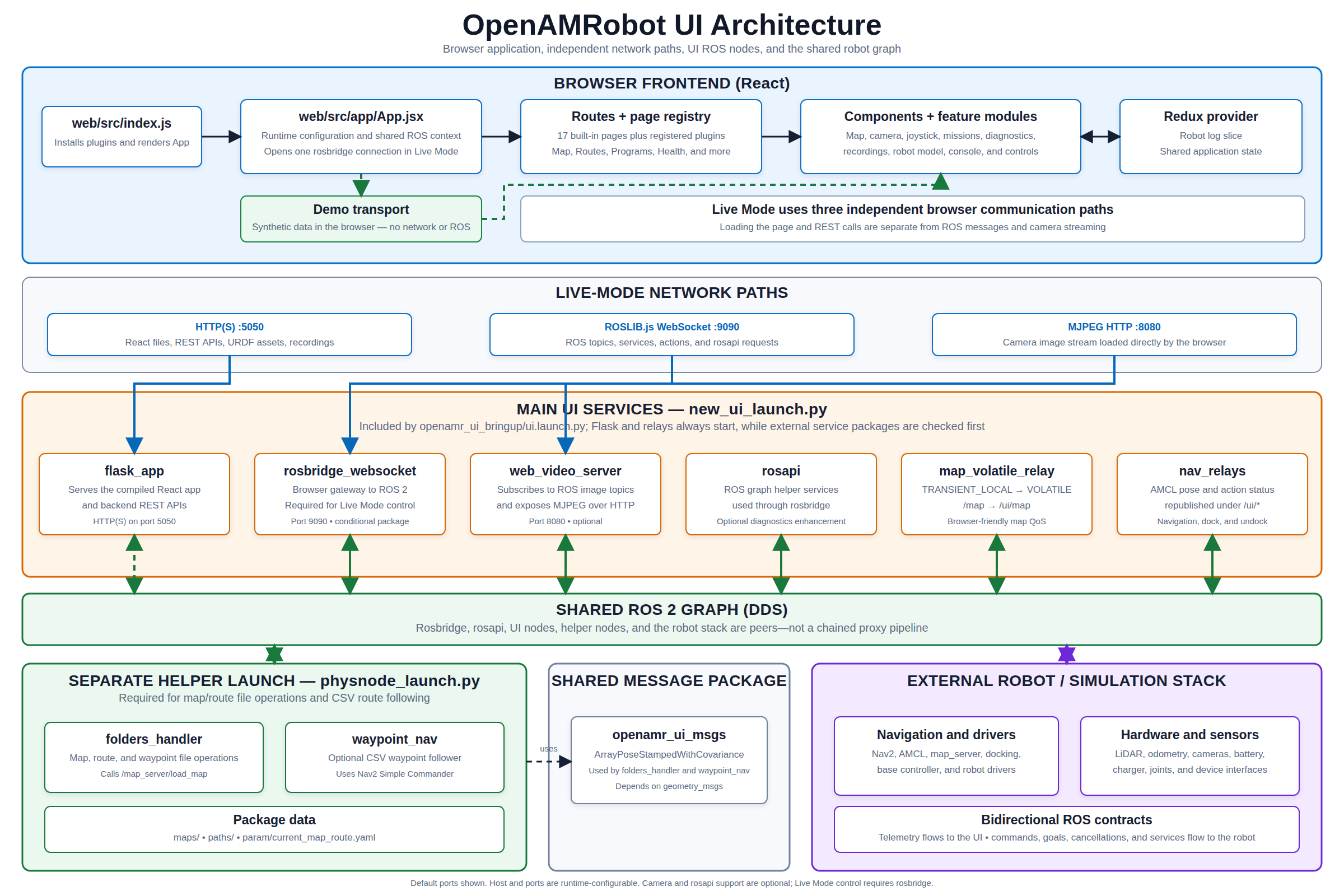Click the Package data box
This screenshot has height=896, width=1344.
pyautogui.click(x=274, y=829)
